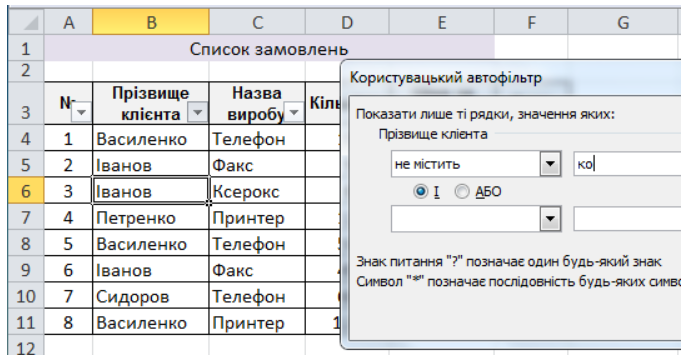689x360 pixels.
Task: Click the Select All corner of the sheet
Action: point(26,23)
